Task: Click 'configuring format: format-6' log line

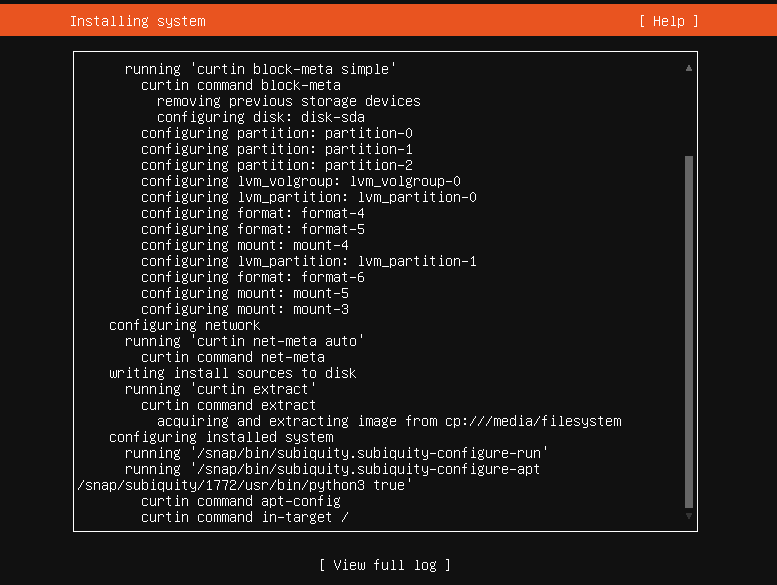Action: pos(253,277)
